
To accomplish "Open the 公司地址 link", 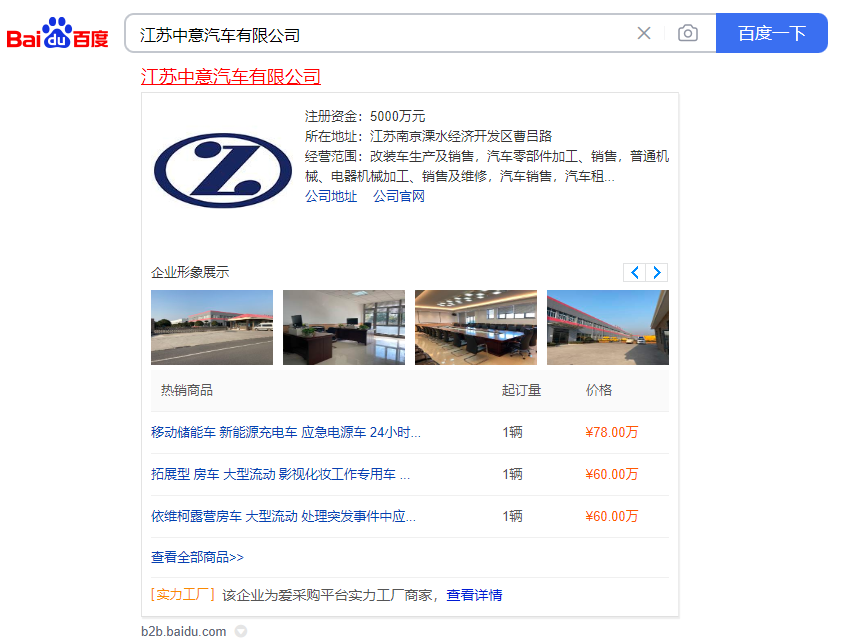I will [331, 196].
